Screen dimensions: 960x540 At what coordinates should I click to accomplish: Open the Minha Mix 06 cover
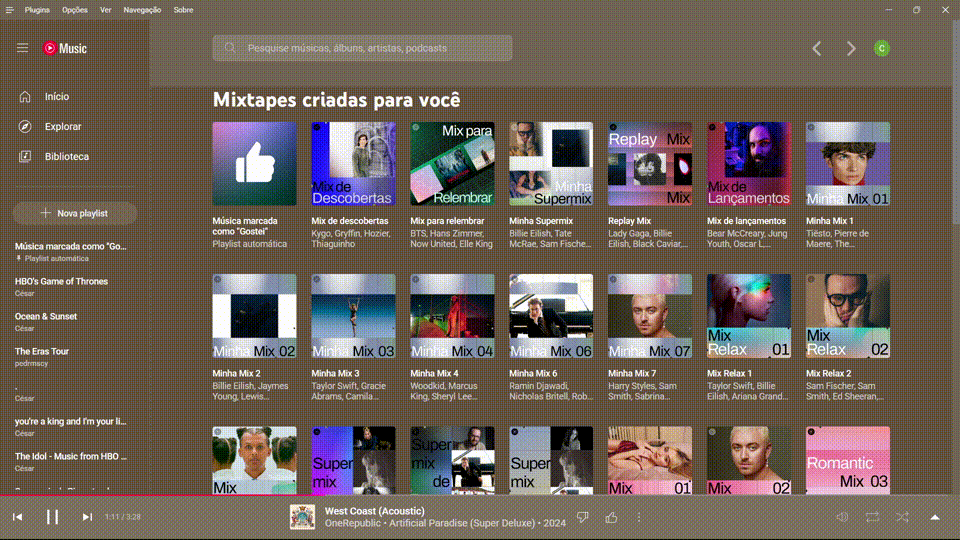(551, 316)
